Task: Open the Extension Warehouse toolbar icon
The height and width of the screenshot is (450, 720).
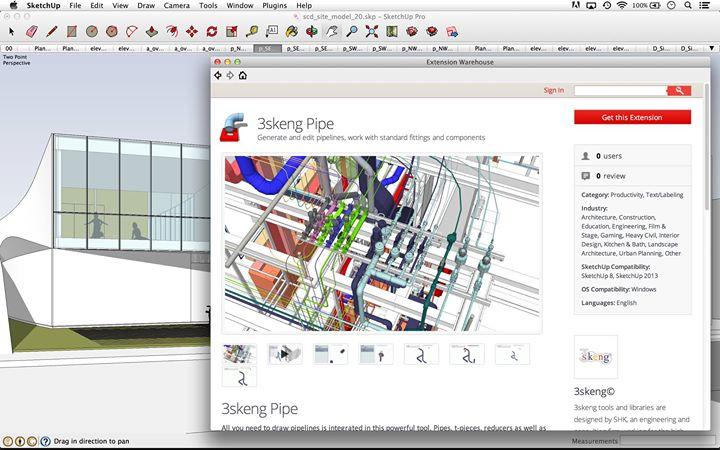Action: (432, 32)
